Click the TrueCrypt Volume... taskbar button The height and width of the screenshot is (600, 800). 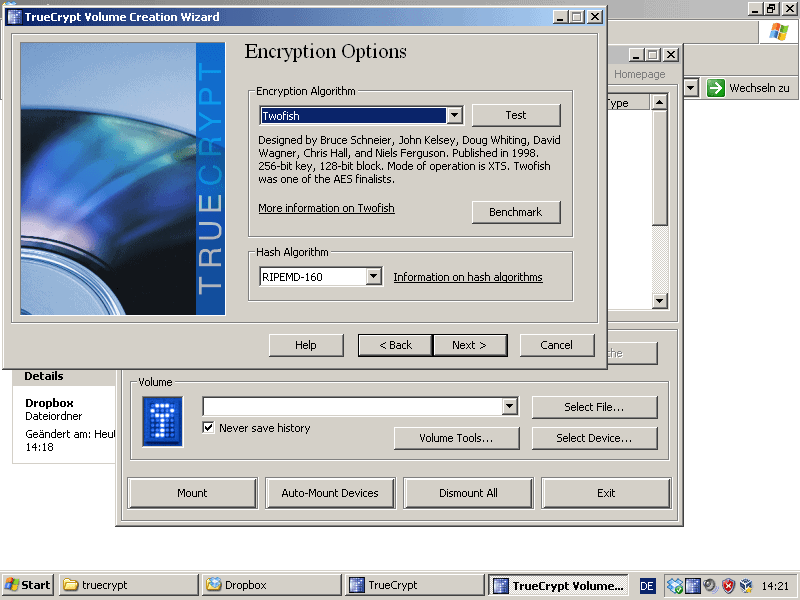pyautogui.click(x=558, y=585)
